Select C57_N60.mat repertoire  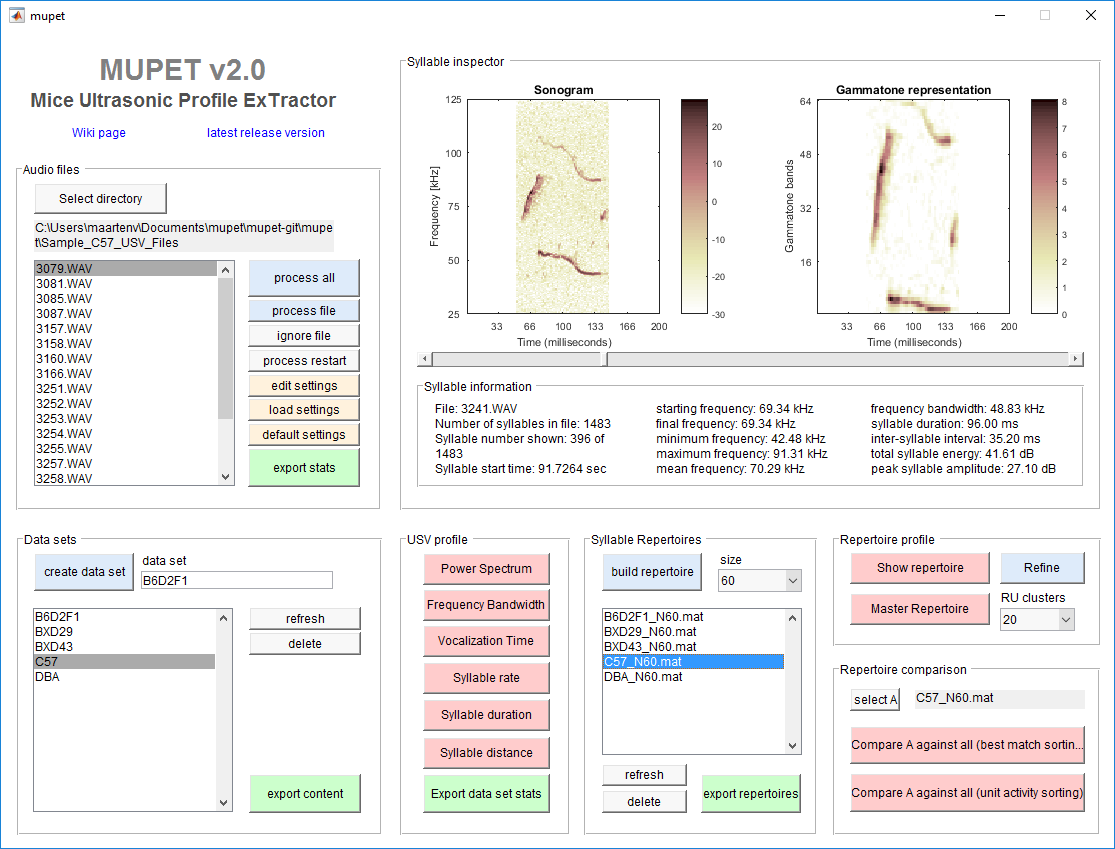[x=693, y=661]
